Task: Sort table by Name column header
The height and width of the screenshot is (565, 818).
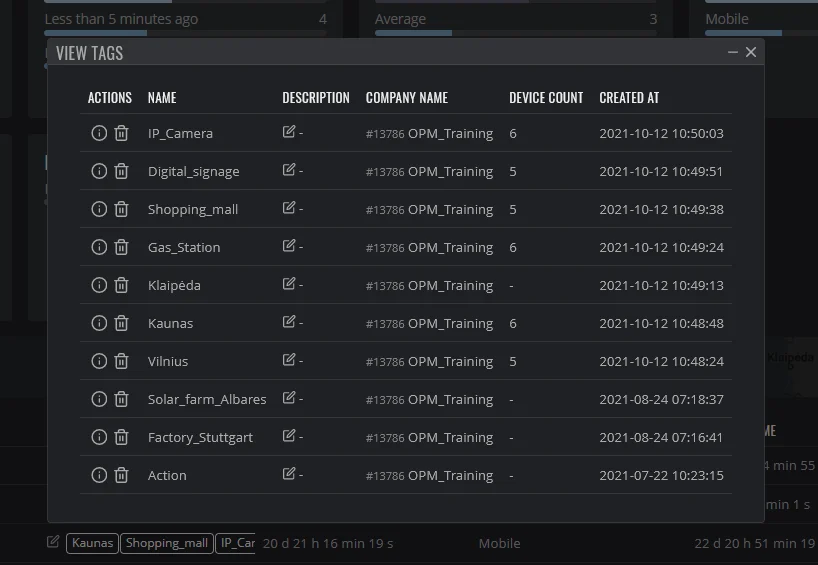Action: pos(162,98)
